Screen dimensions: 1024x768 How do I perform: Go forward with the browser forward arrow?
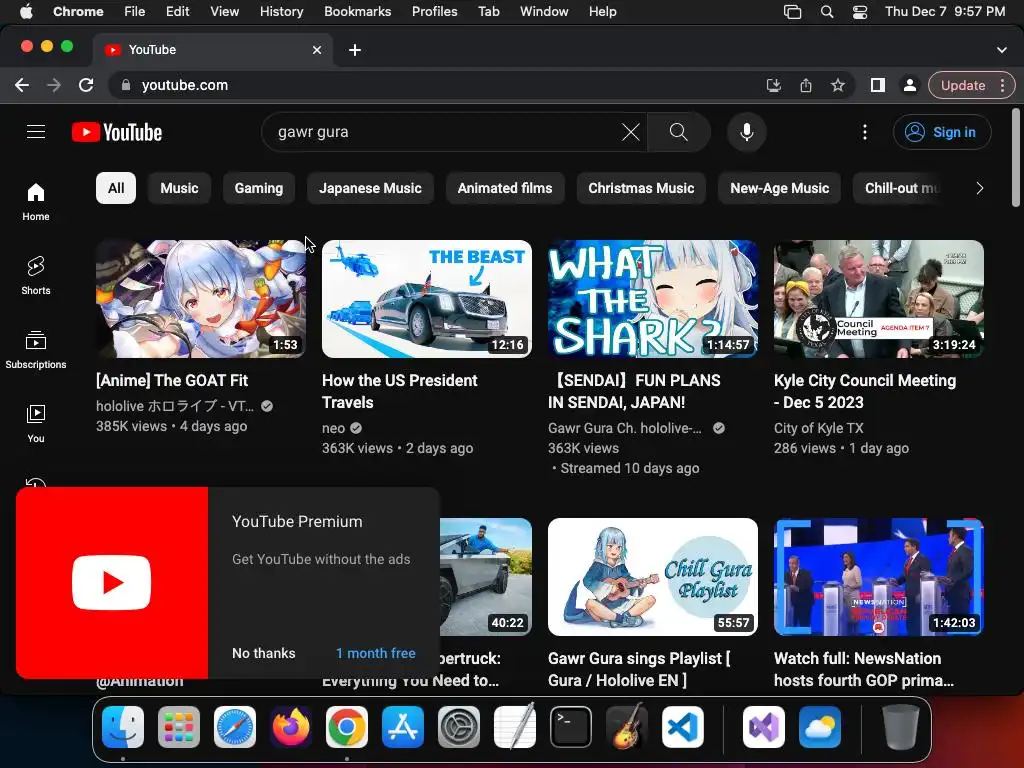coord(54,85)
